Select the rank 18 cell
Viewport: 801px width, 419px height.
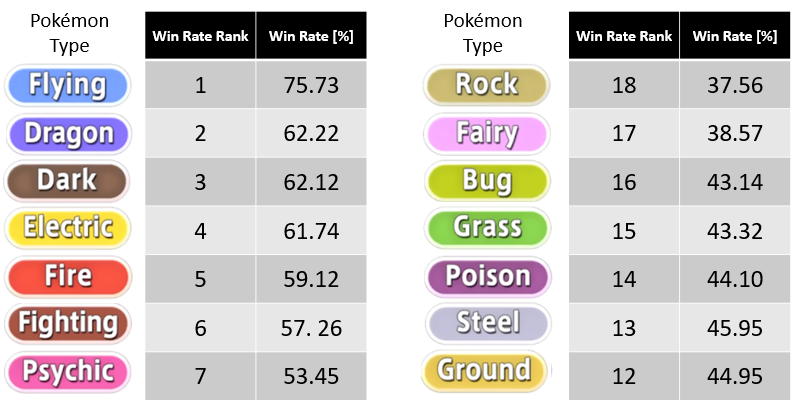tap(623, 85)
